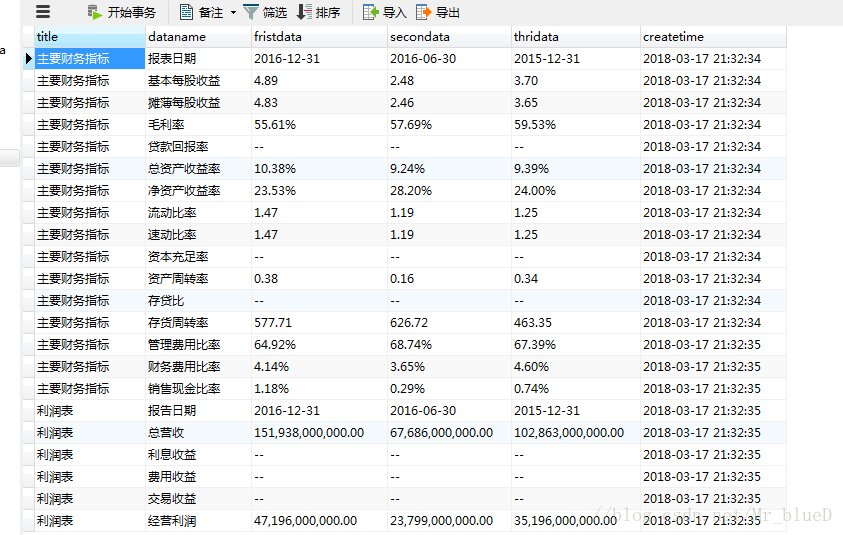Click the 463.35 cell
The height and width of the screenshot is (535, 843).
click(x=576, y=323)
